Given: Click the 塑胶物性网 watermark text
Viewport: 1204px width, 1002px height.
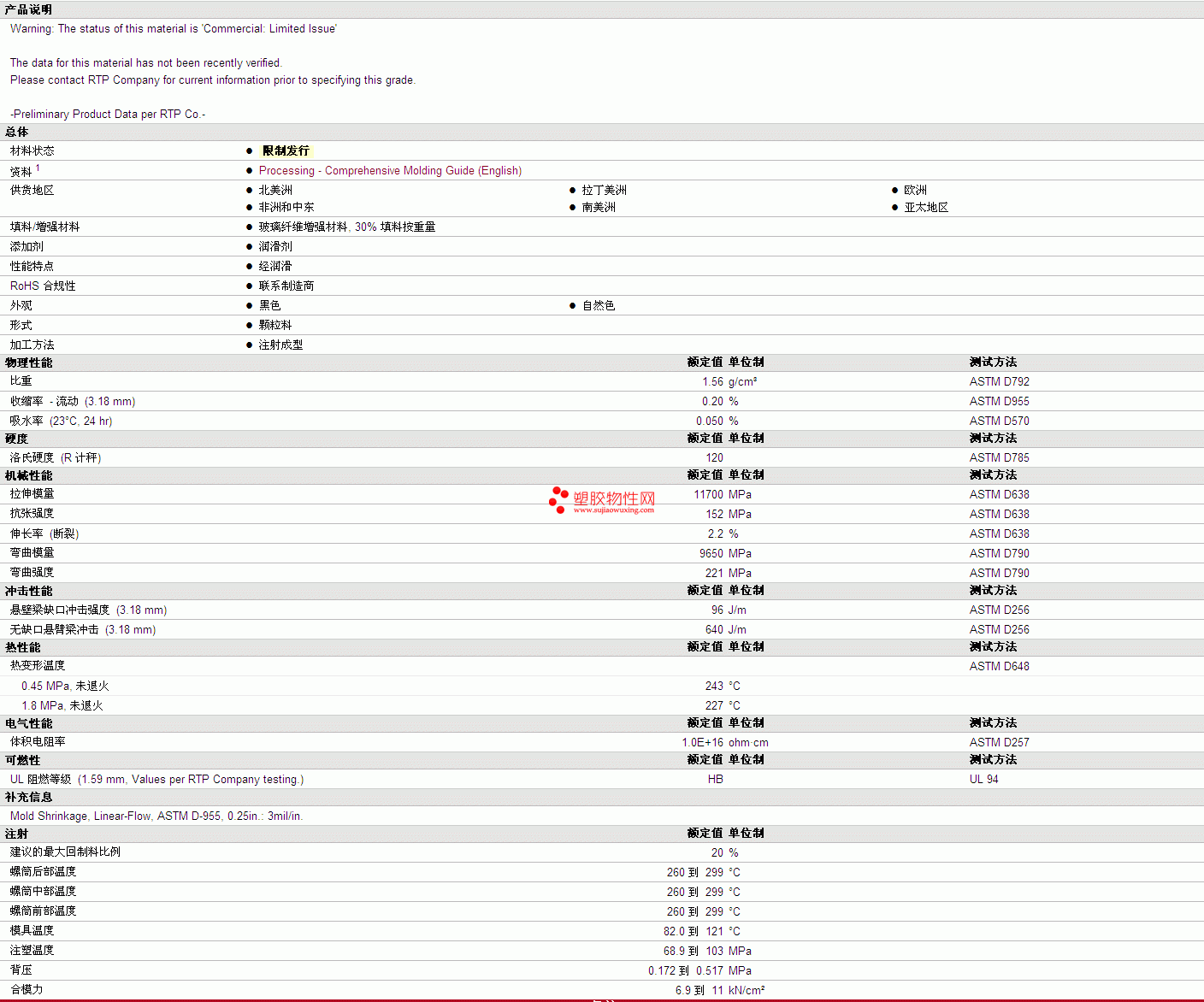Looking at the screenshot, I should [614, 498].
